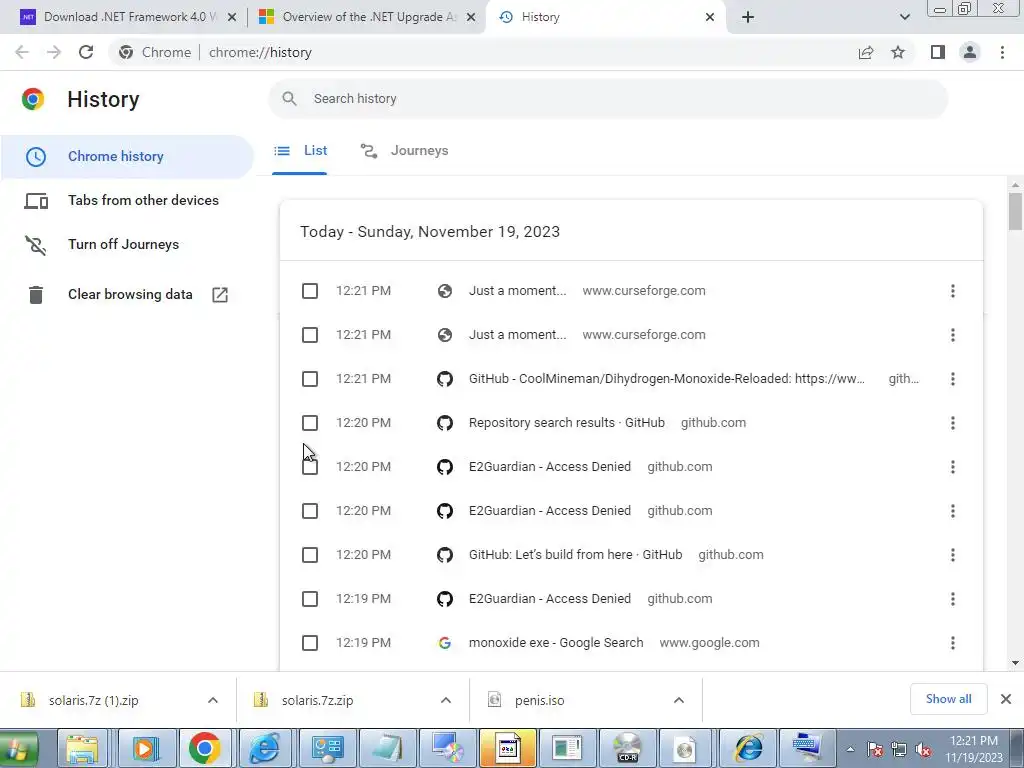Open actions menu for Dihydrogen-Monoxide-Reloaded entry
This screenshot has height=768, width=1024.
click(x=953, y=379)
